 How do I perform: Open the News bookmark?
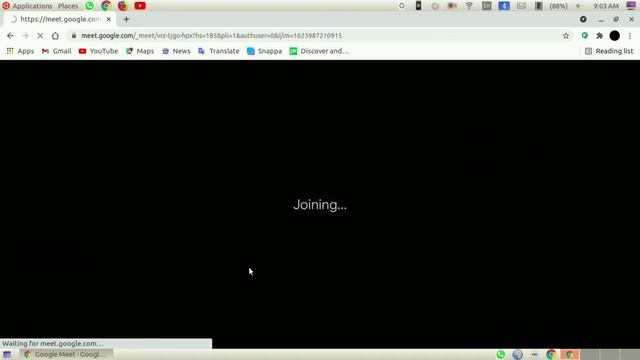click(x=176, y=51)
